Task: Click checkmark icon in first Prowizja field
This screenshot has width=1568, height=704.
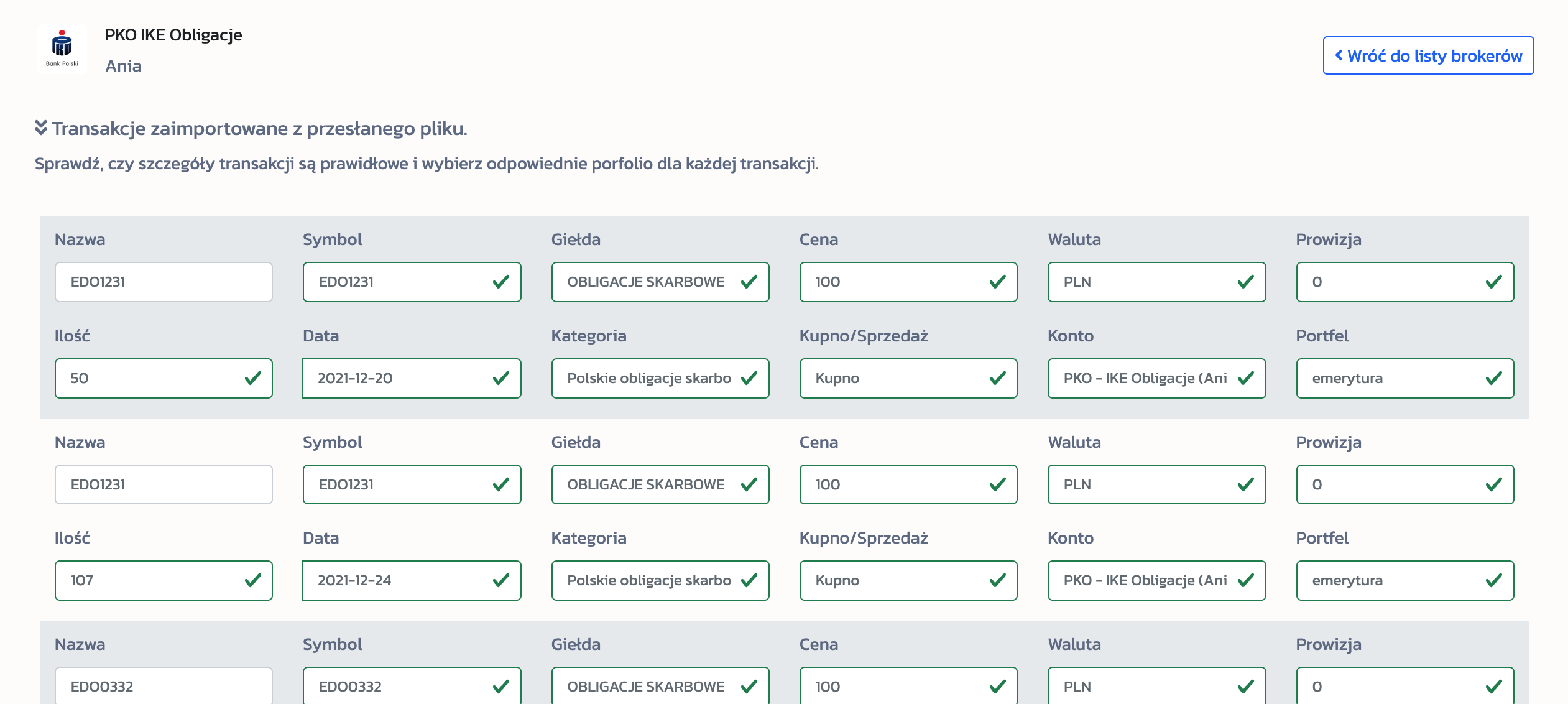Action: (1493, 282)
